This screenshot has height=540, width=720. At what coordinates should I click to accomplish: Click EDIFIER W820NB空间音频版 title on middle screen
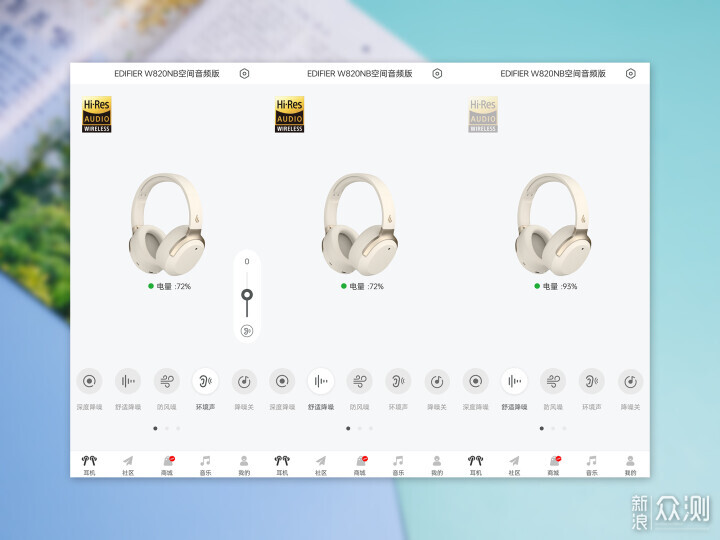[x=360, y=73]
